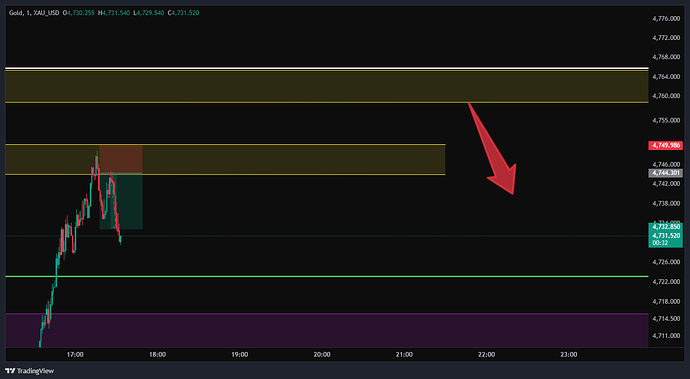
Task: Click the 4,772.000 price axis label
Action: point(666,38)
